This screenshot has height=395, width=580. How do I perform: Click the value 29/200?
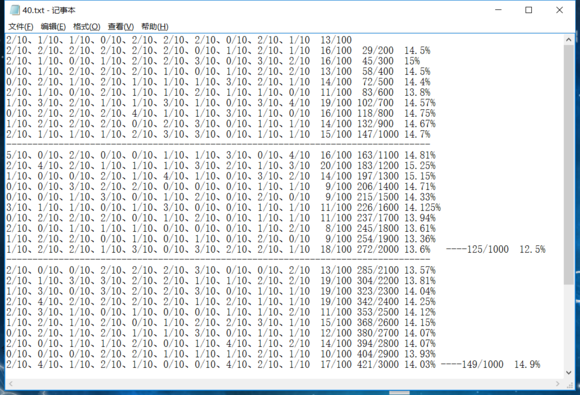378,51
